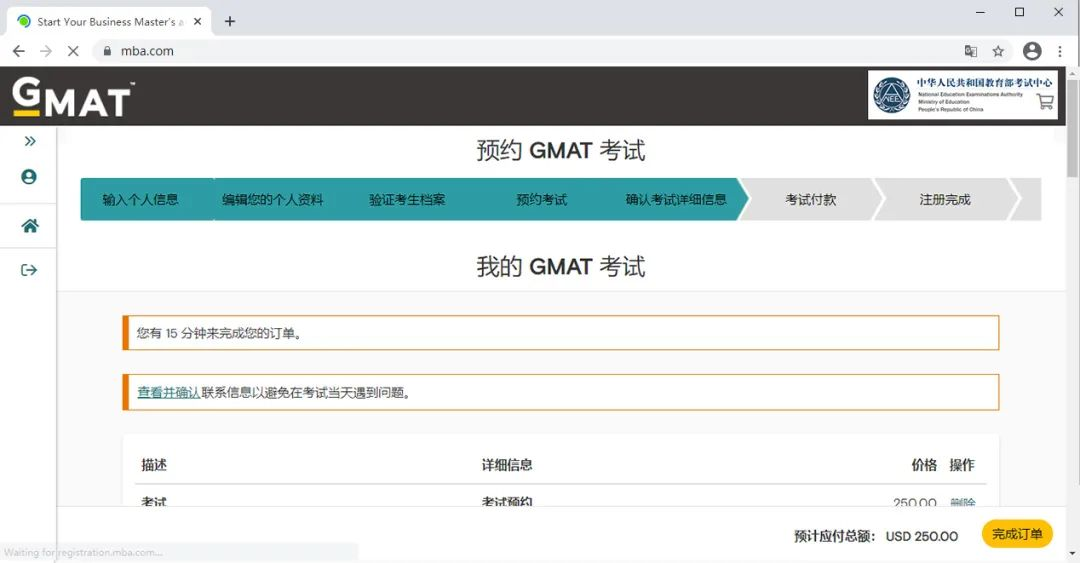
Task: Open a new browser tab
Action: tap(230, 21)
